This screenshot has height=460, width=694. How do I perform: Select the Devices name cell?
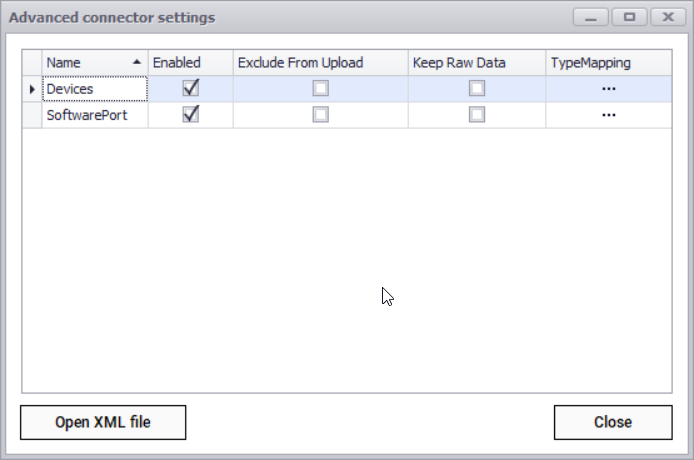(95, 89)
